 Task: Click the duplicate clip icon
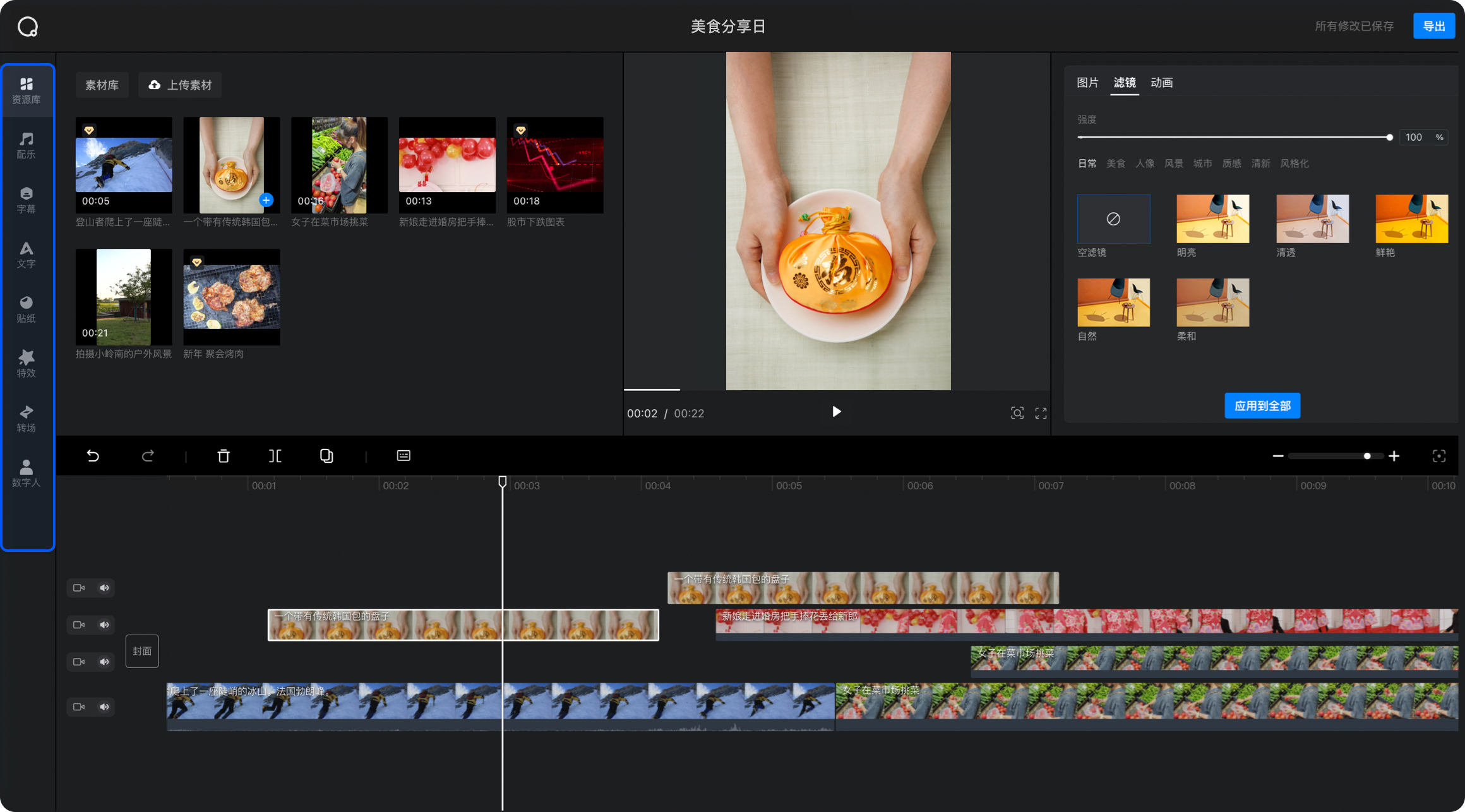coord(326,456)
